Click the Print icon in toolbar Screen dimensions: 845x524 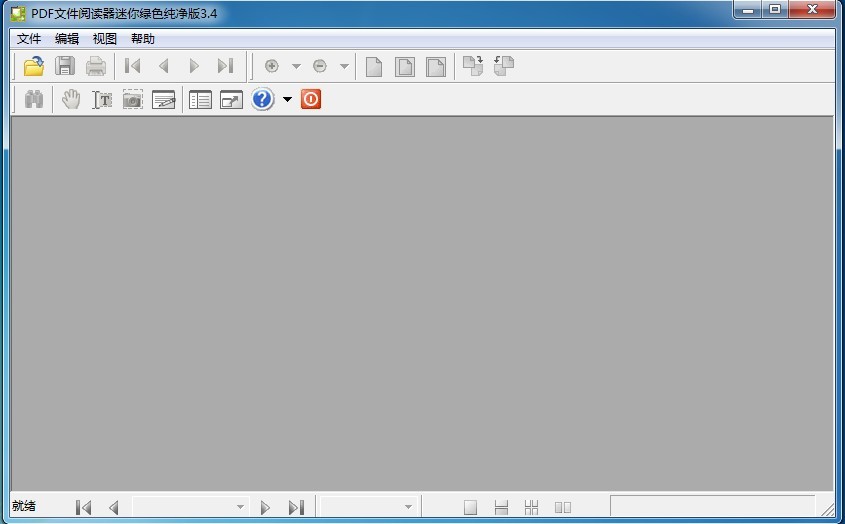[x=96, y=67]
